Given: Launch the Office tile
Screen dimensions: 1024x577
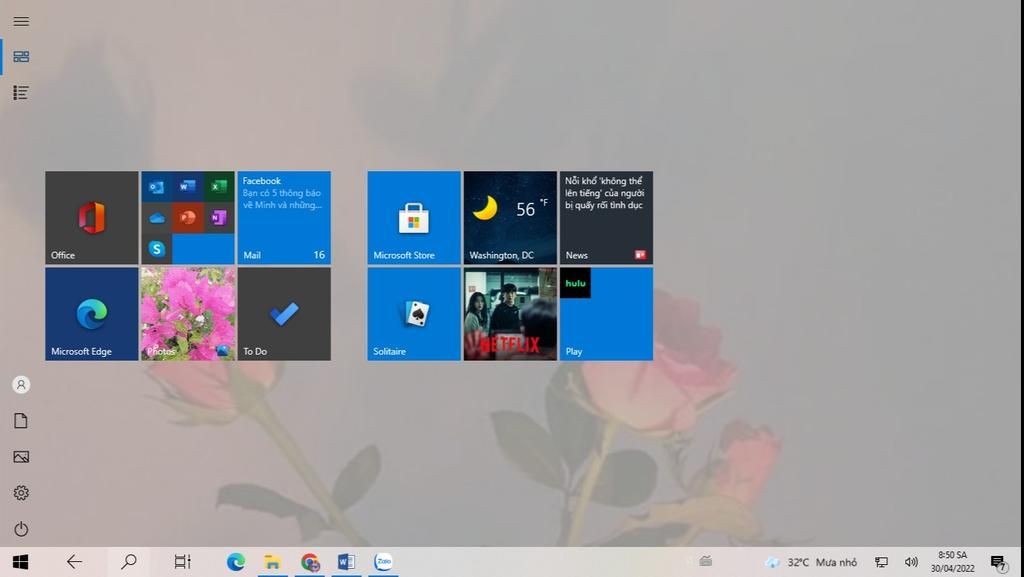Looking at the screenshot, I should 91,218.
